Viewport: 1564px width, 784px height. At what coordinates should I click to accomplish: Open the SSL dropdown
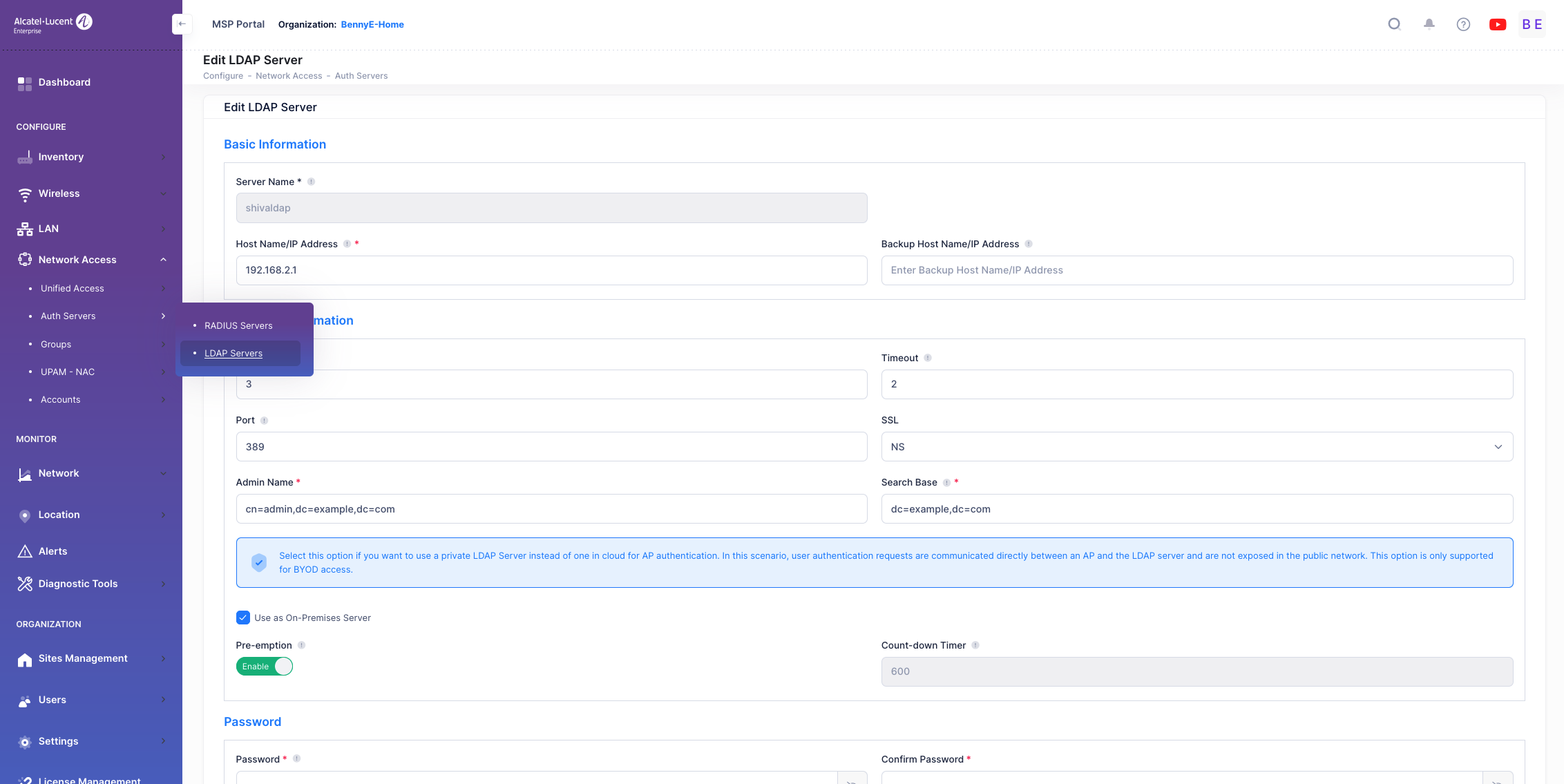pyautogui.click(x=1196, y=447)
